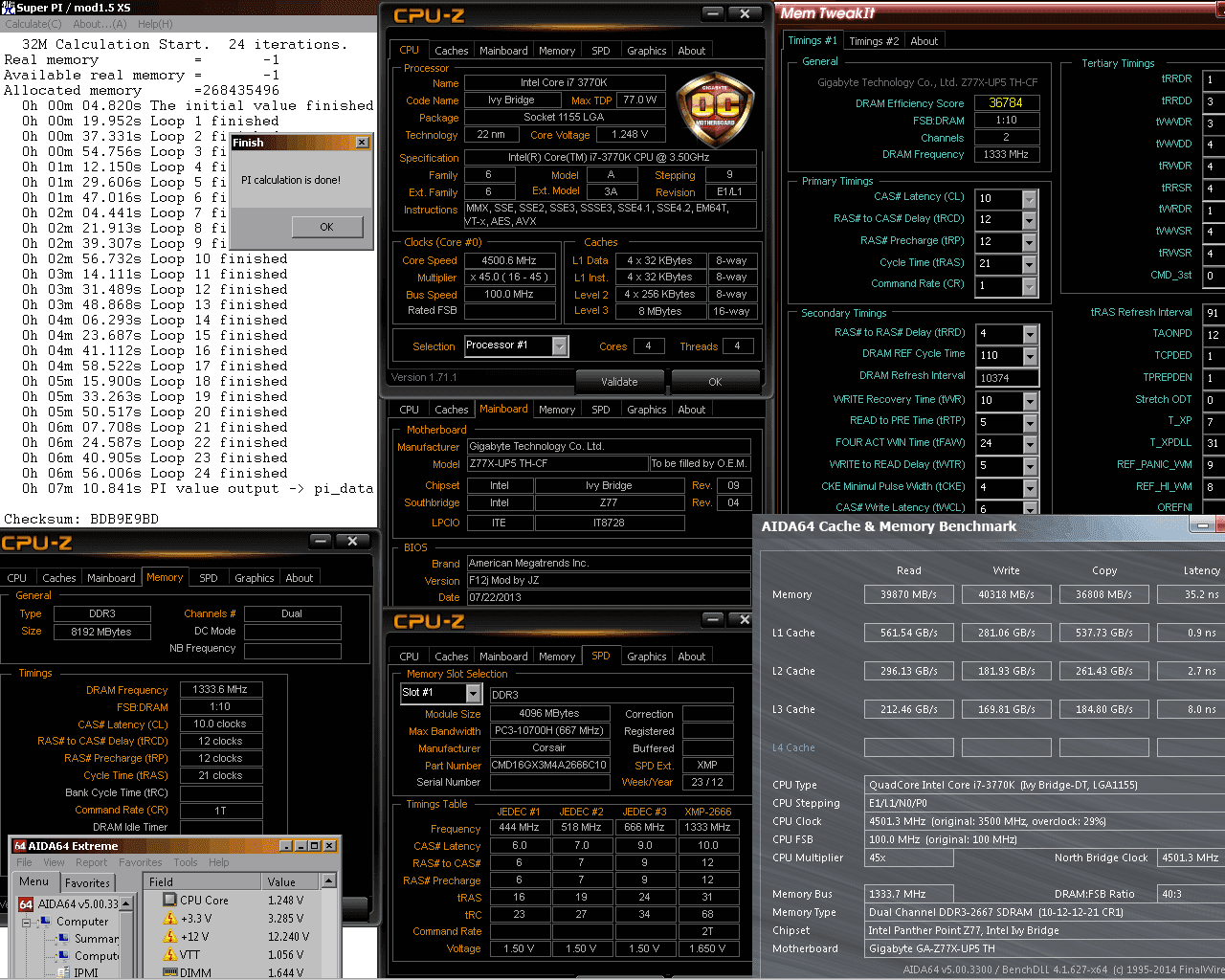The width and height of the screenshot is (1225, 980).
Task: Open Caches tab in CPU-Z SPD window
Action: pos(452,657)
